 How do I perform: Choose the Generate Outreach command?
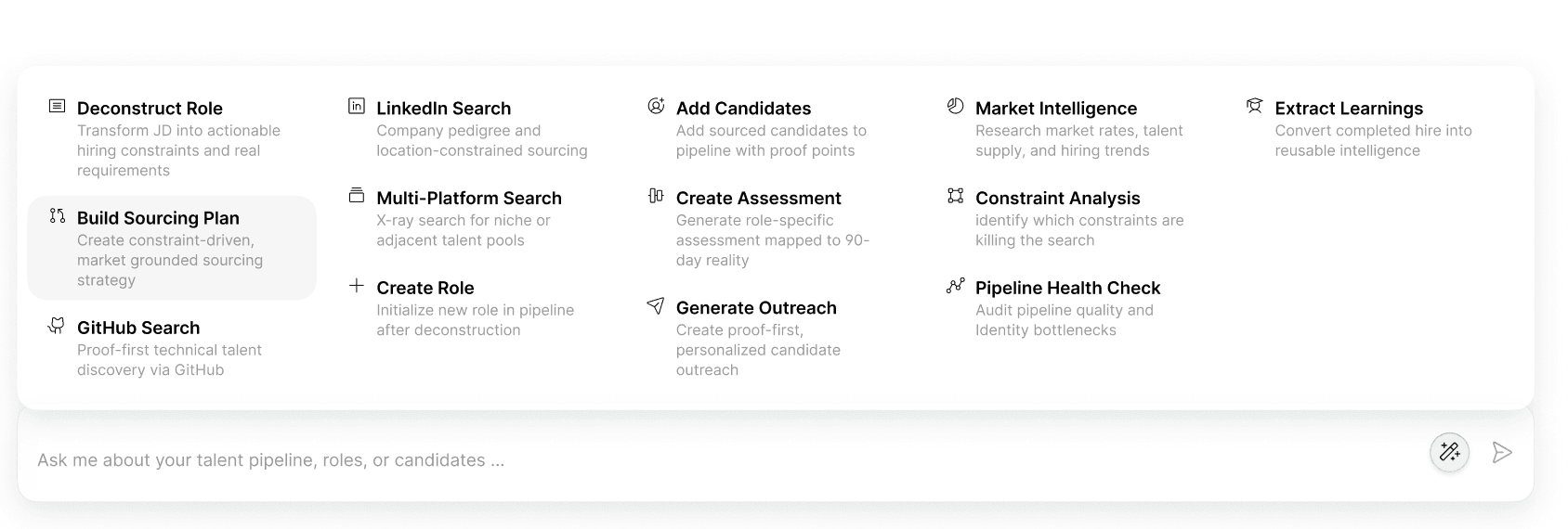click(756, 308)
